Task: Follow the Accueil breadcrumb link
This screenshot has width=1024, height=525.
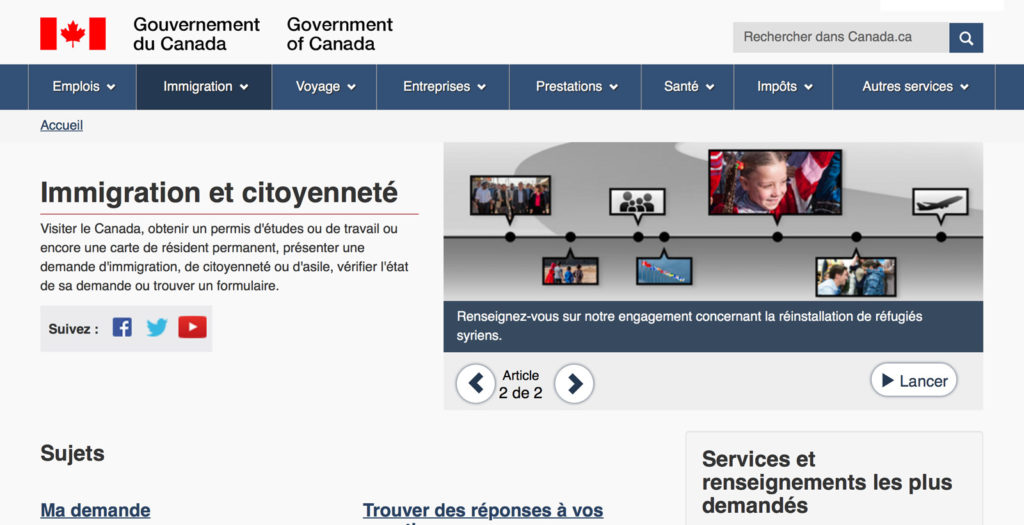Action: tap(61, 125)
